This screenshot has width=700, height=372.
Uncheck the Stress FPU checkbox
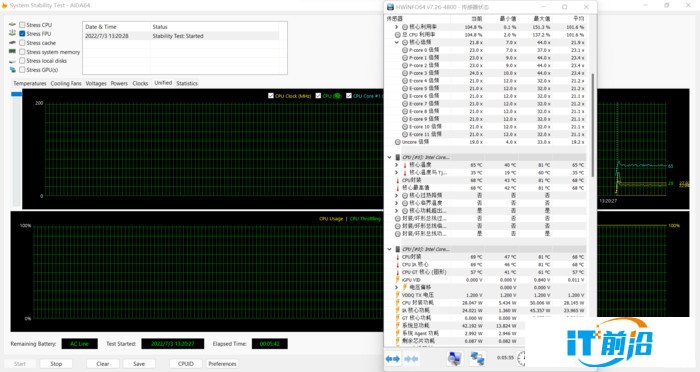click(x=22, y=34)
